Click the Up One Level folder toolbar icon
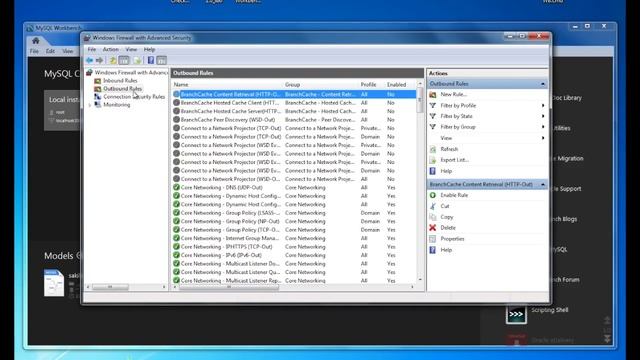Screen dimensions: 640x360 pos(113,60)
